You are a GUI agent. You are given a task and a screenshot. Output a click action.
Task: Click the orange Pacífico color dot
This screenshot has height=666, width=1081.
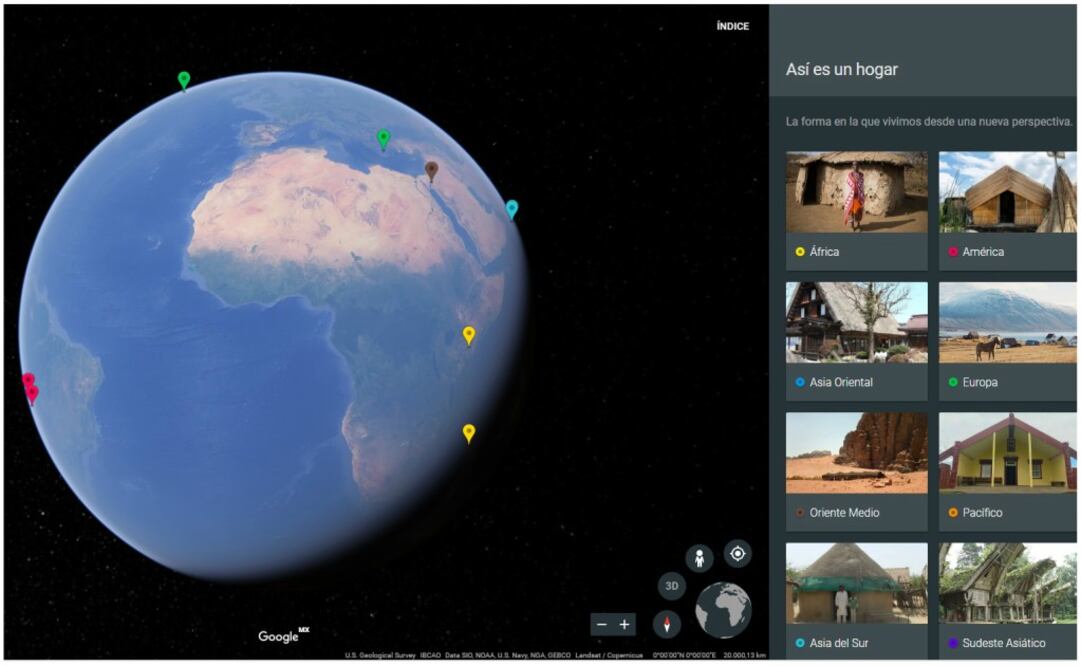coord(953,513)
